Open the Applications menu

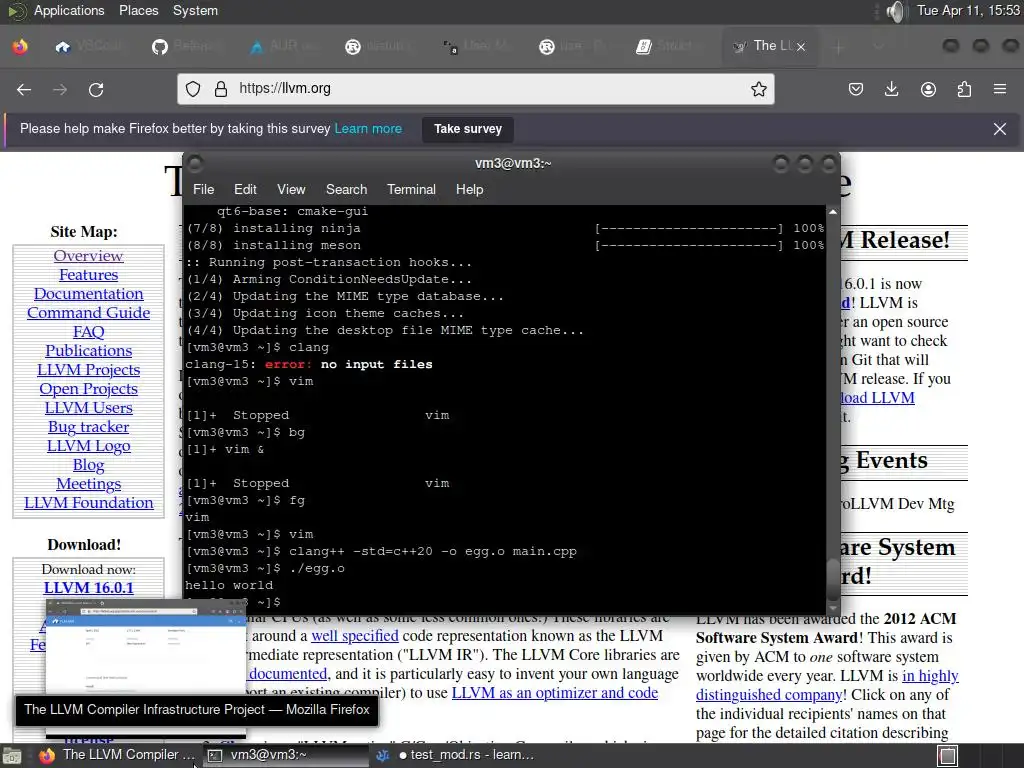click(69, 10)
